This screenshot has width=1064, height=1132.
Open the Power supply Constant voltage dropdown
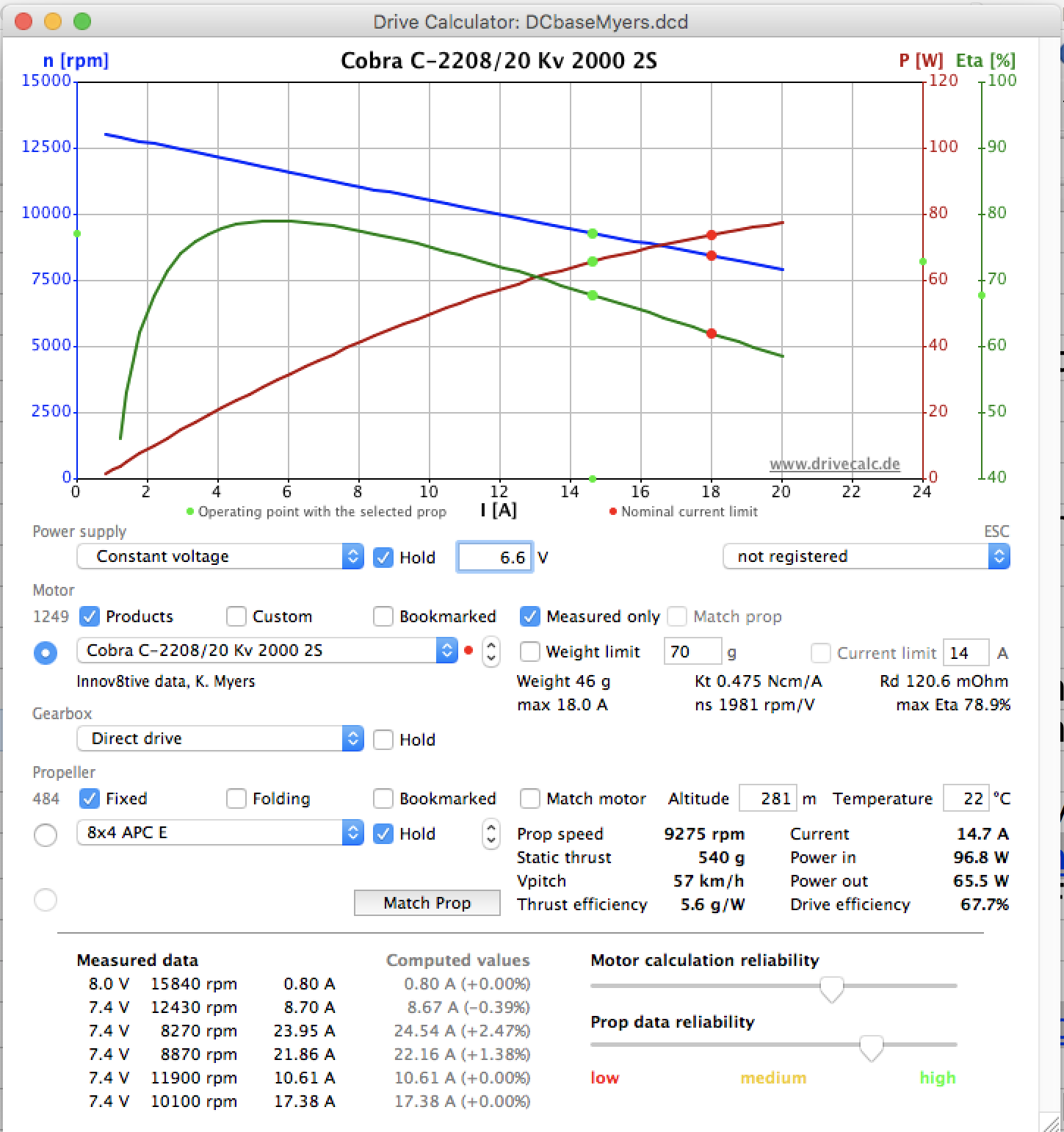click(x=220, y=557)
